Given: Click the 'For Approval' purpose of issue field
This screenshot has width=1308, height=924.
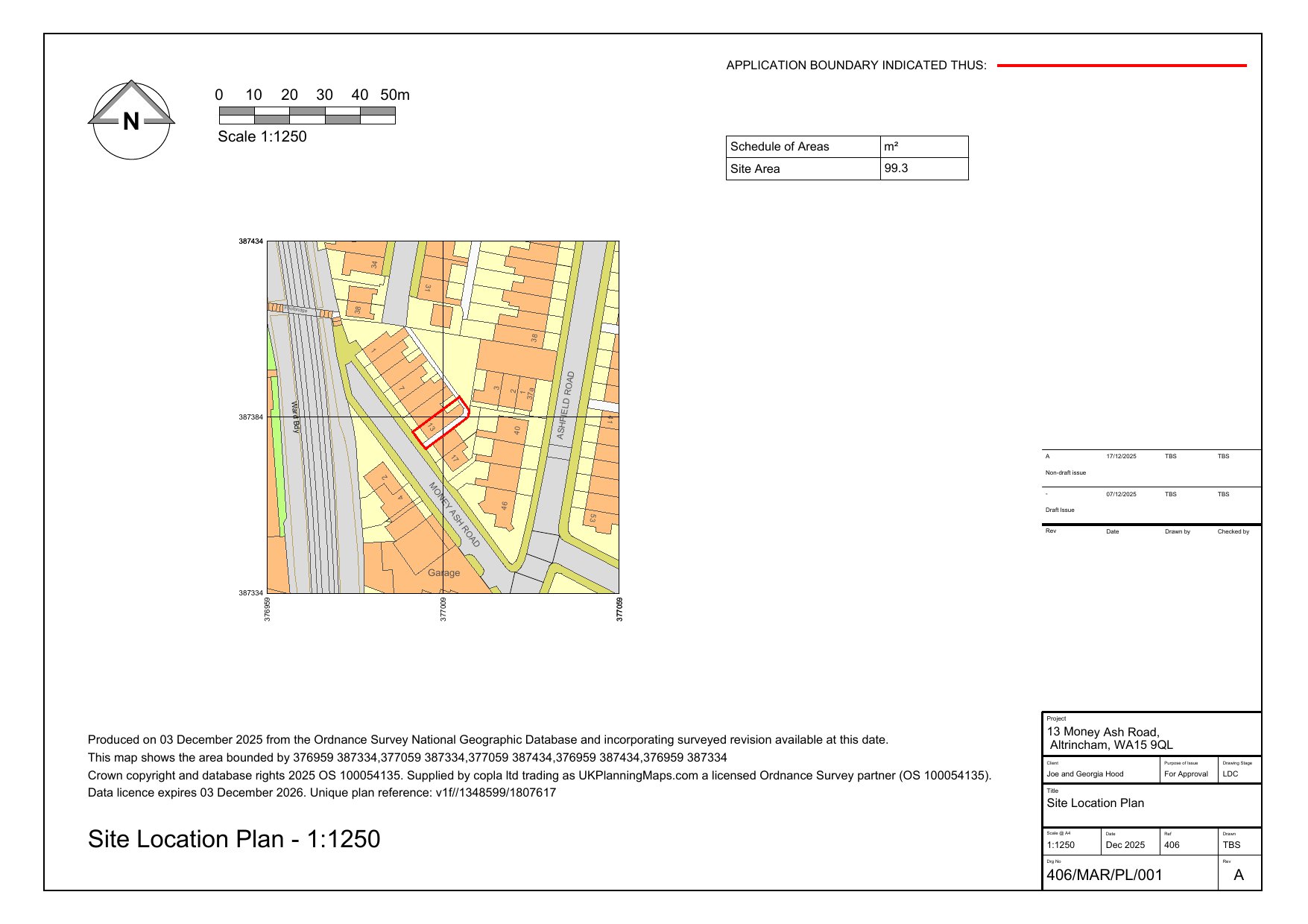Looking at the screenshot, I should point(1186,773).
